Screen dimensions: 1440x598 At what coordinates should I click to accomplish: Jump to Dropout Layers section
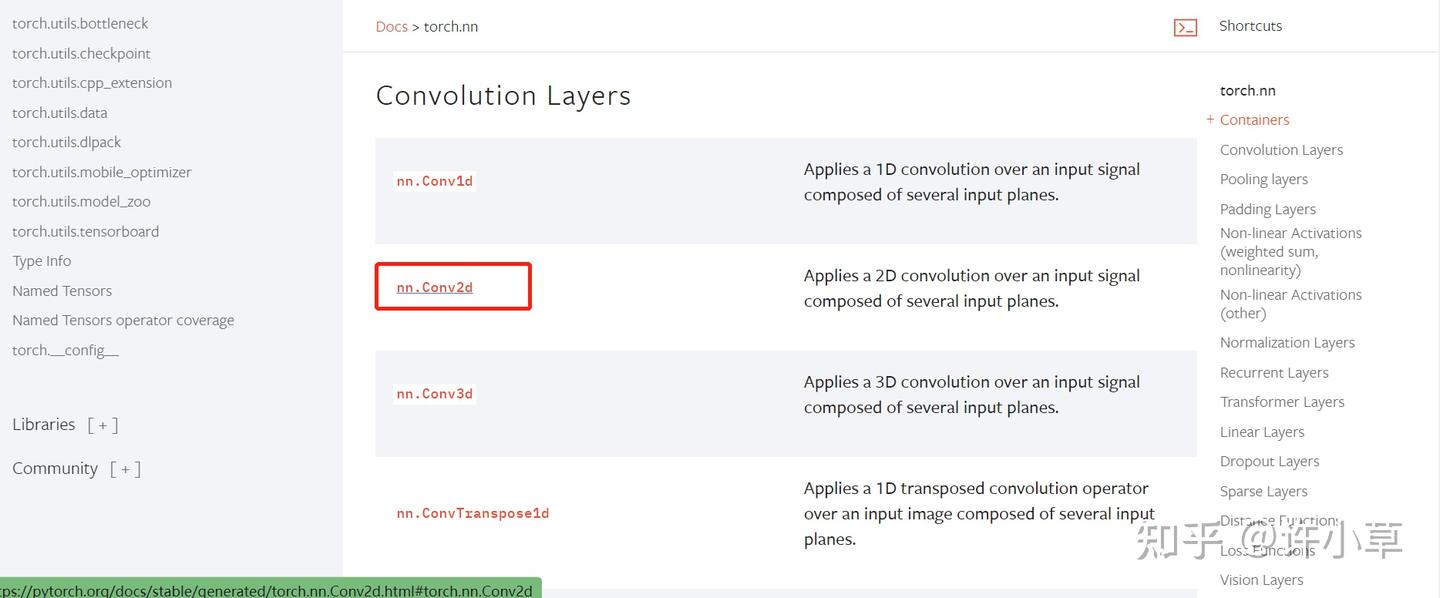(x=1269, y=462)
